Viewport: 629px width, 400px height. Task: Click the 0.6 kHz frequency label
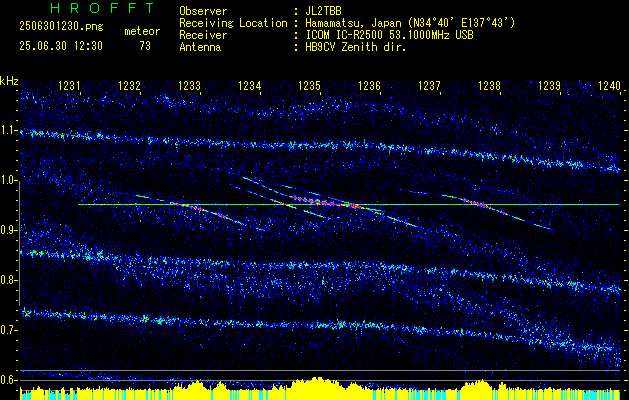pos(9,380)
